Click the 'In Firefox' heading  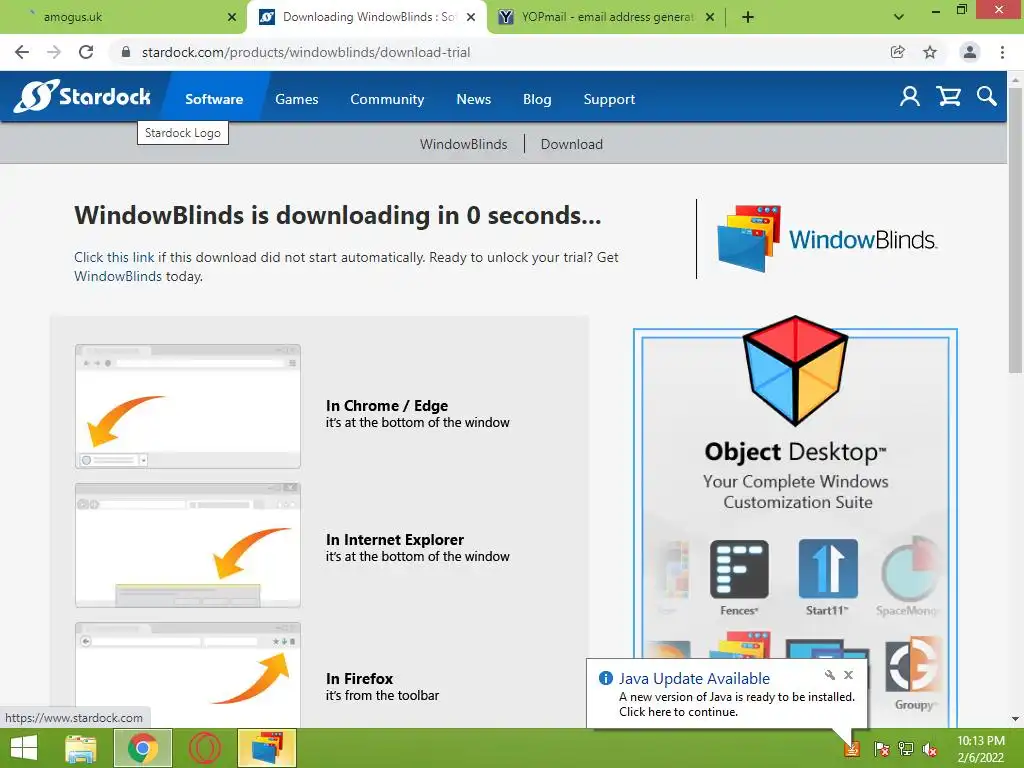[x=359, y=679]
